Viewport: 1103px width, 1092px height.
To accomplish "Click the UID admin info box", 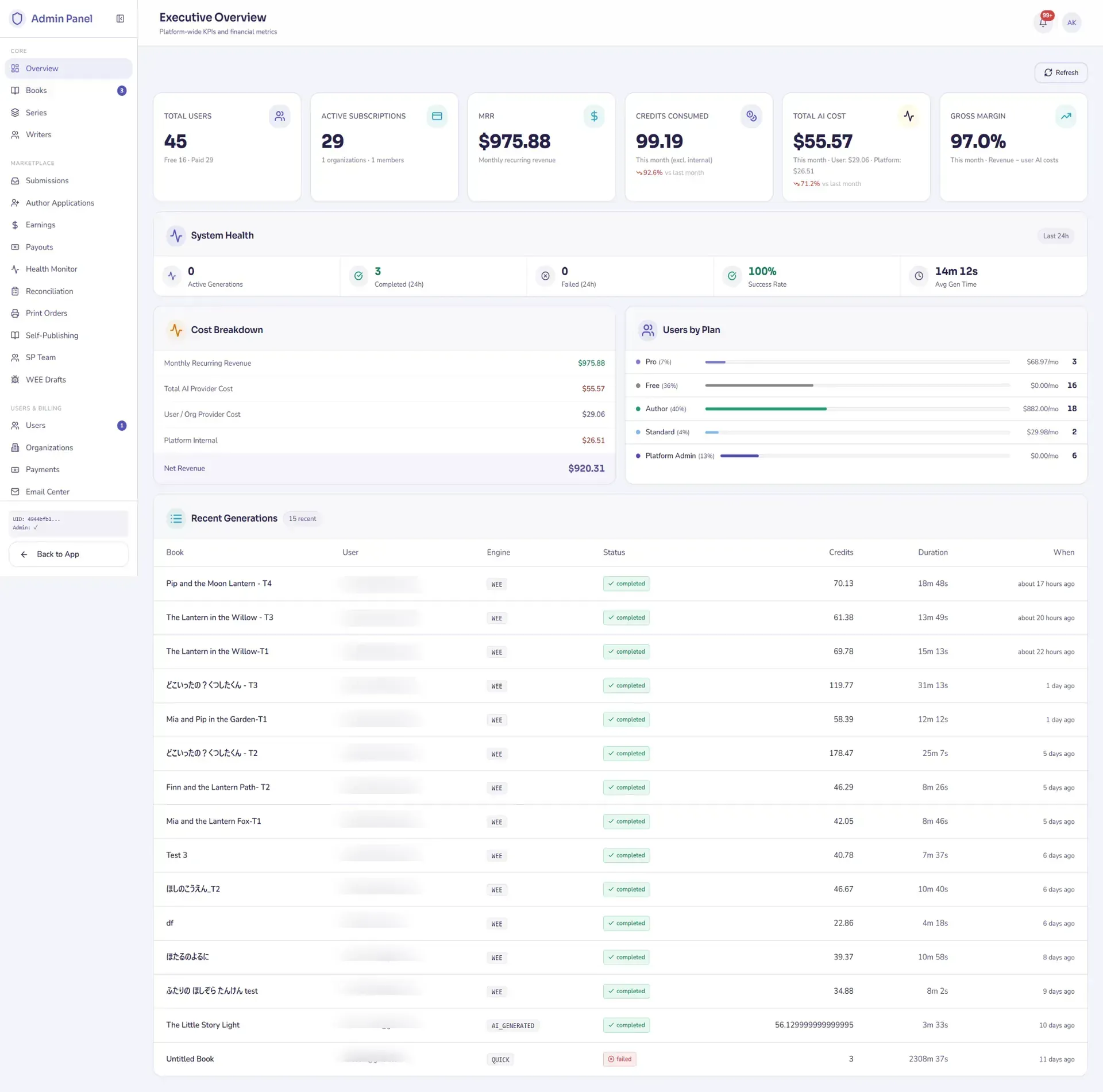I will click(x=68, y=523).
